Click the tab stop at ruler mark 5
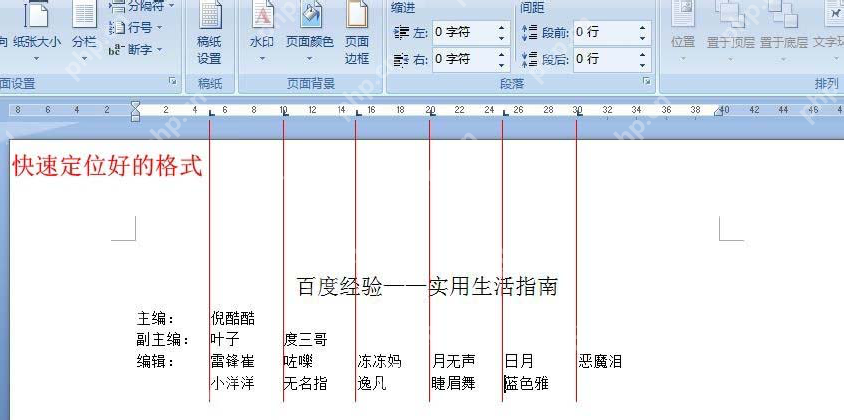 tap(212, 113)
